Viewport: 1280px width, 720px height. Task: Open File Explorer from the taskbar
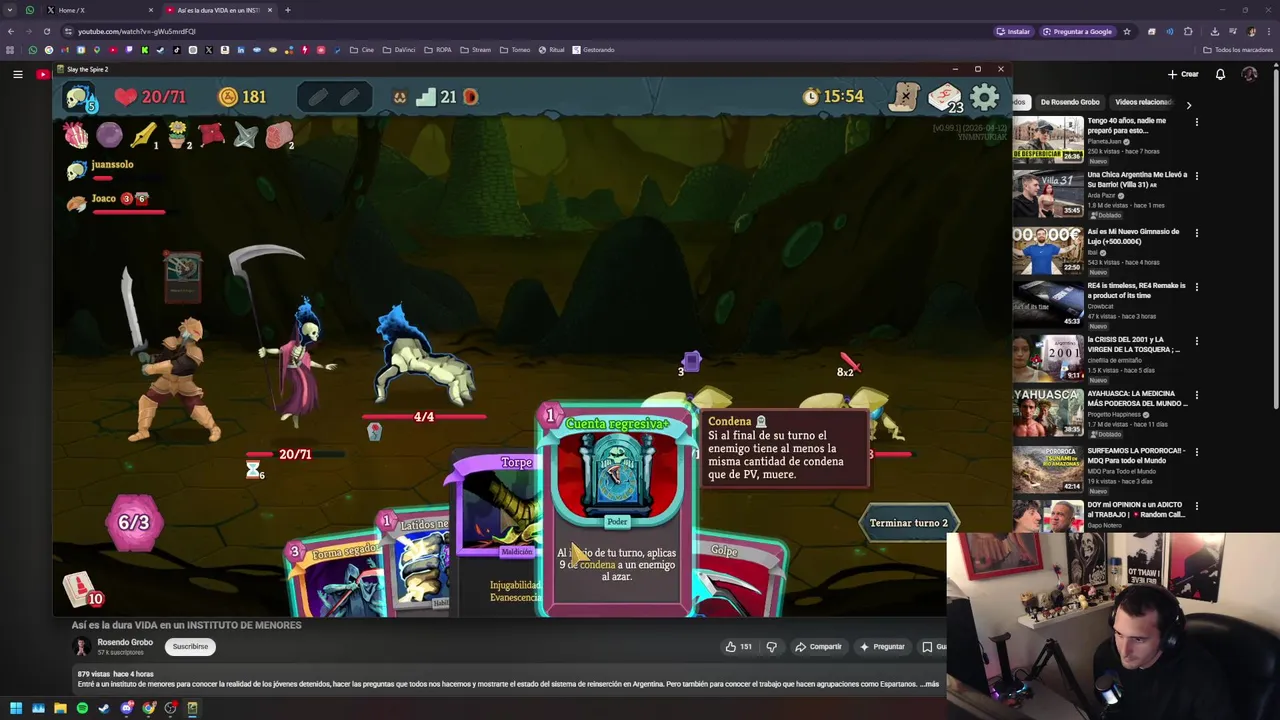click(60, 708)
